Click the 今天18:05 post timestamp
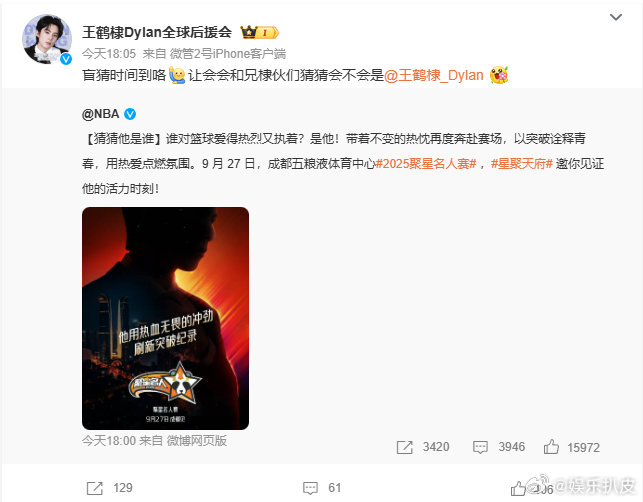 click(x=109, y=53)
